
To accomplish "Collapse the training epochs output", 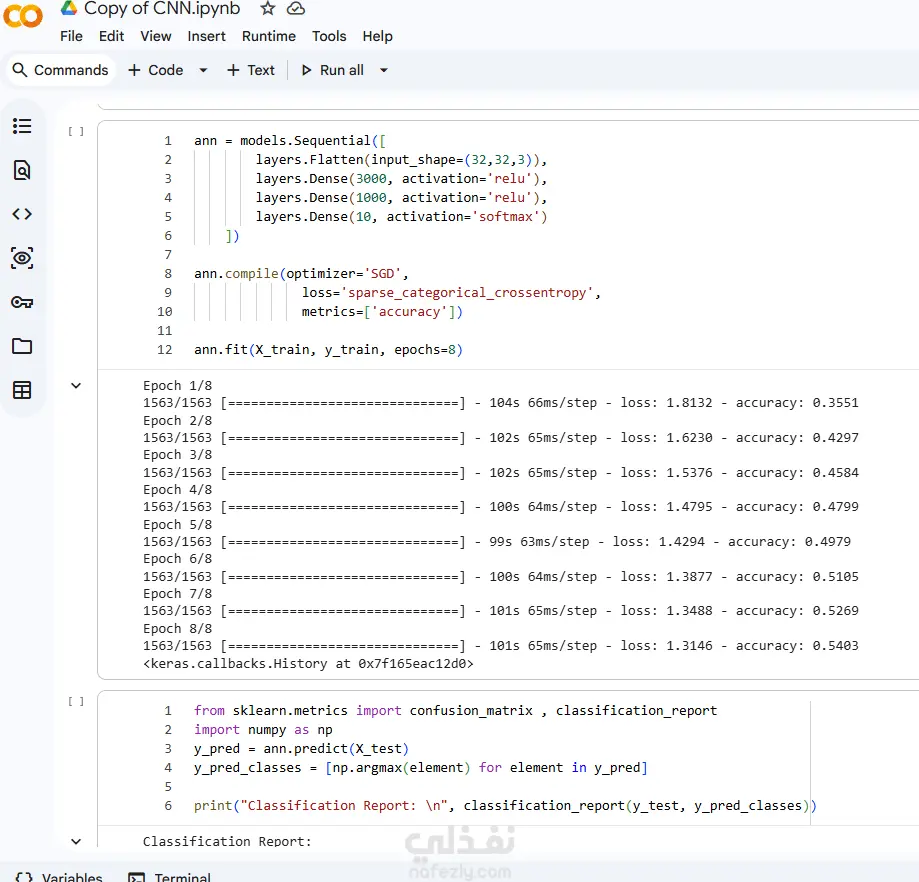I will tap(76, 386).
